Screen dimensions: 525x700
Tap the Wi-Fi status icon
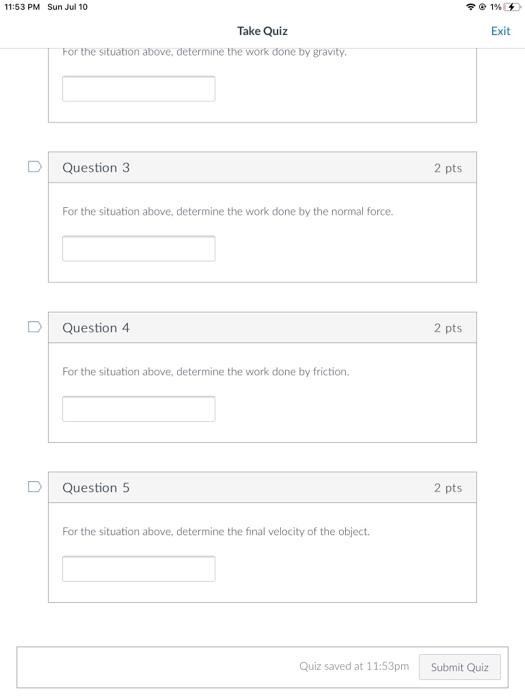(x=470, y=7)
